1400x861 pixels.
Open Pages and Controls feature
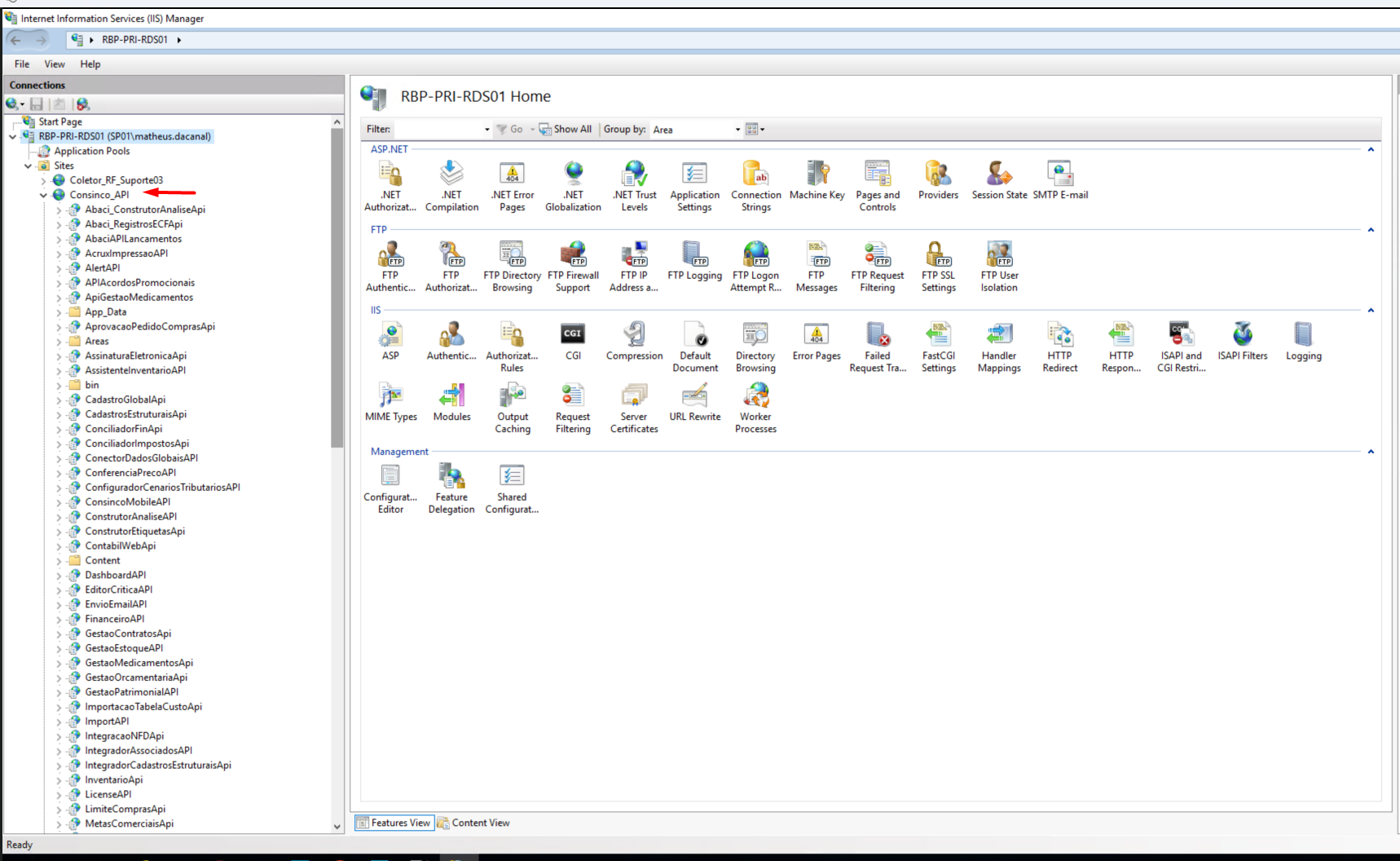tap(878, 186)
